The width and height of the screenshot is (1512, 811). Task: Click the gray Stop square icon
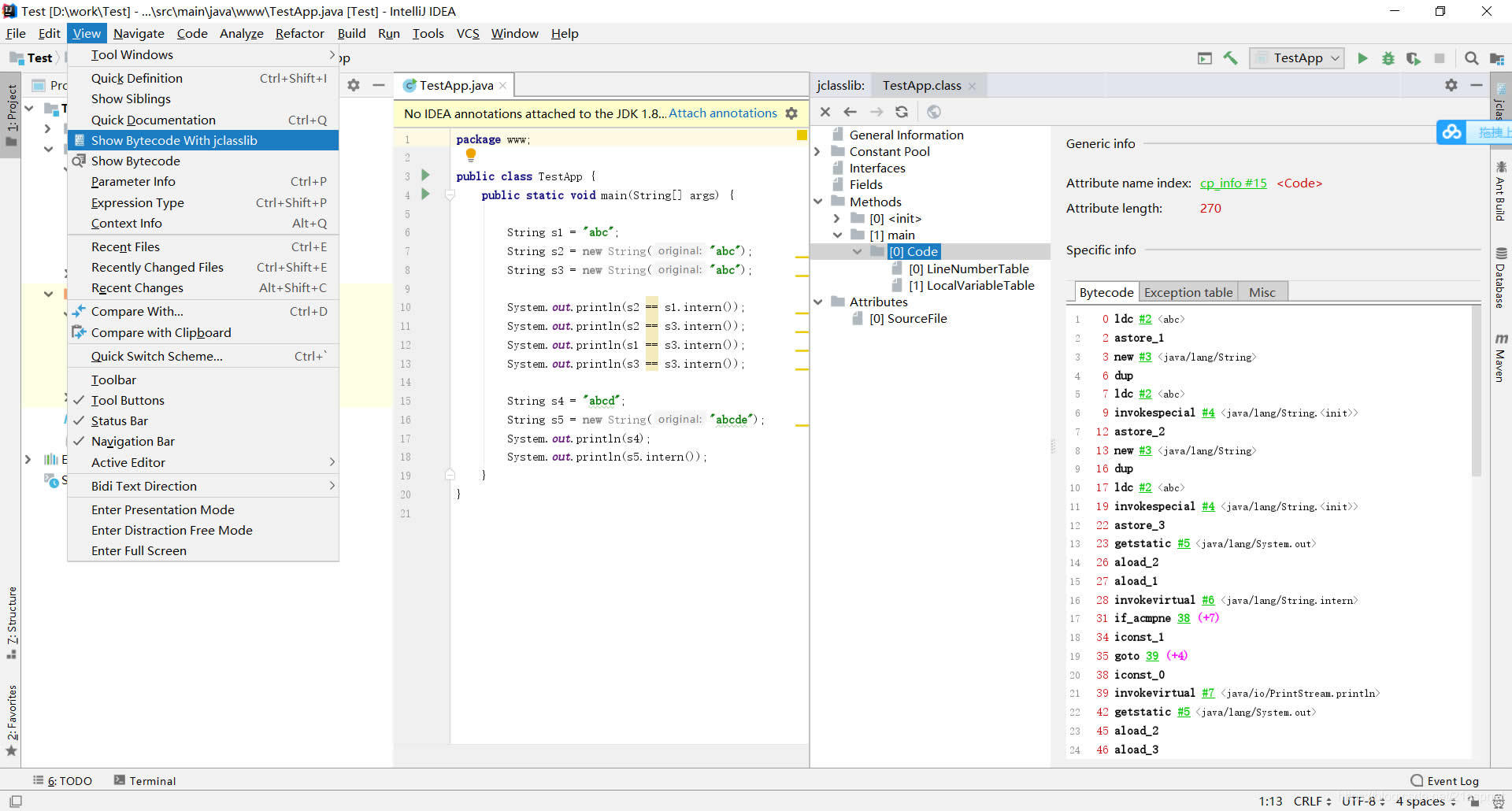coord(1440,58)
